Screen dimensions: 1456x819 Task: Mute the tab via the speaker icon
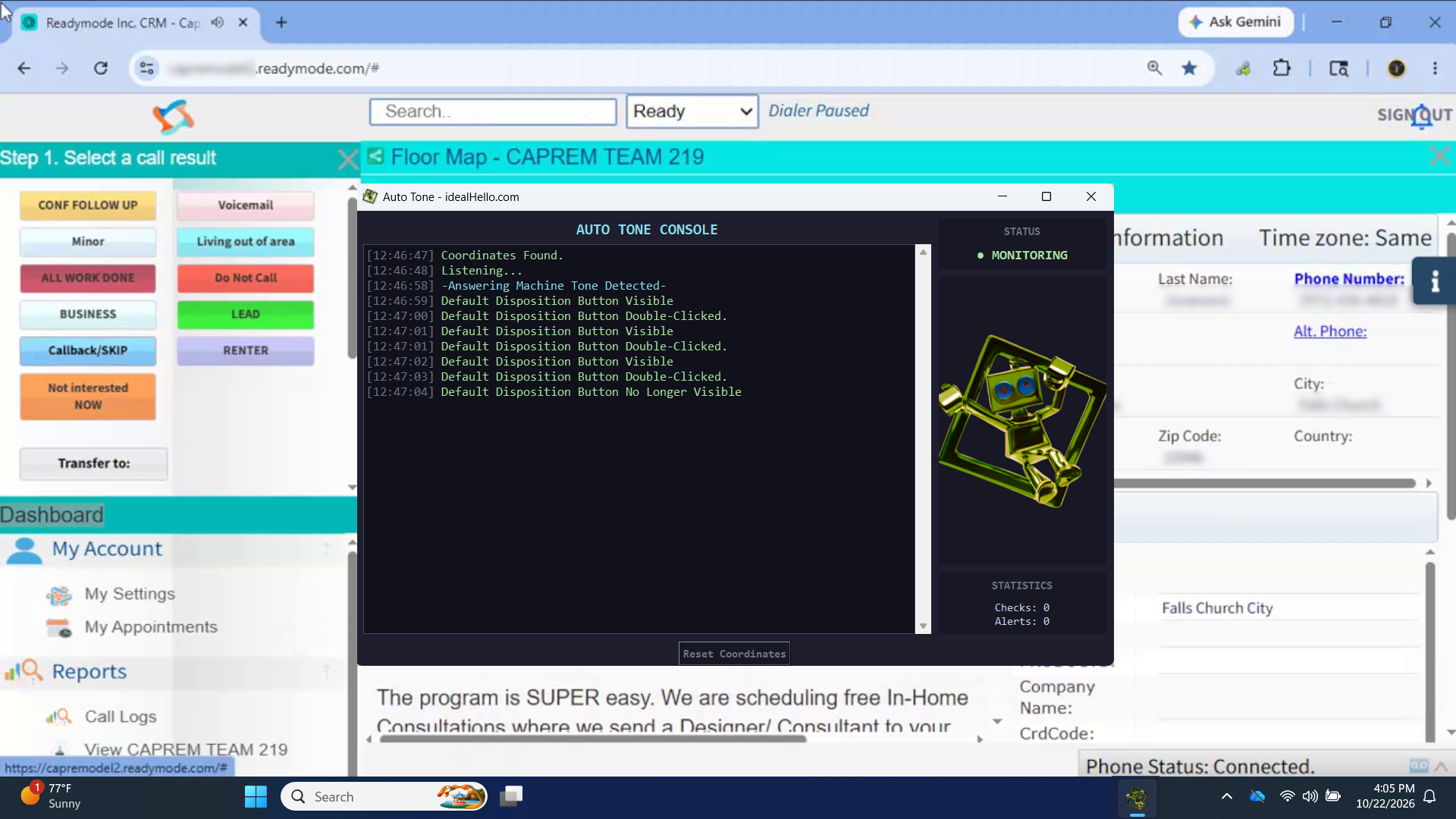[x=218, y=22]
